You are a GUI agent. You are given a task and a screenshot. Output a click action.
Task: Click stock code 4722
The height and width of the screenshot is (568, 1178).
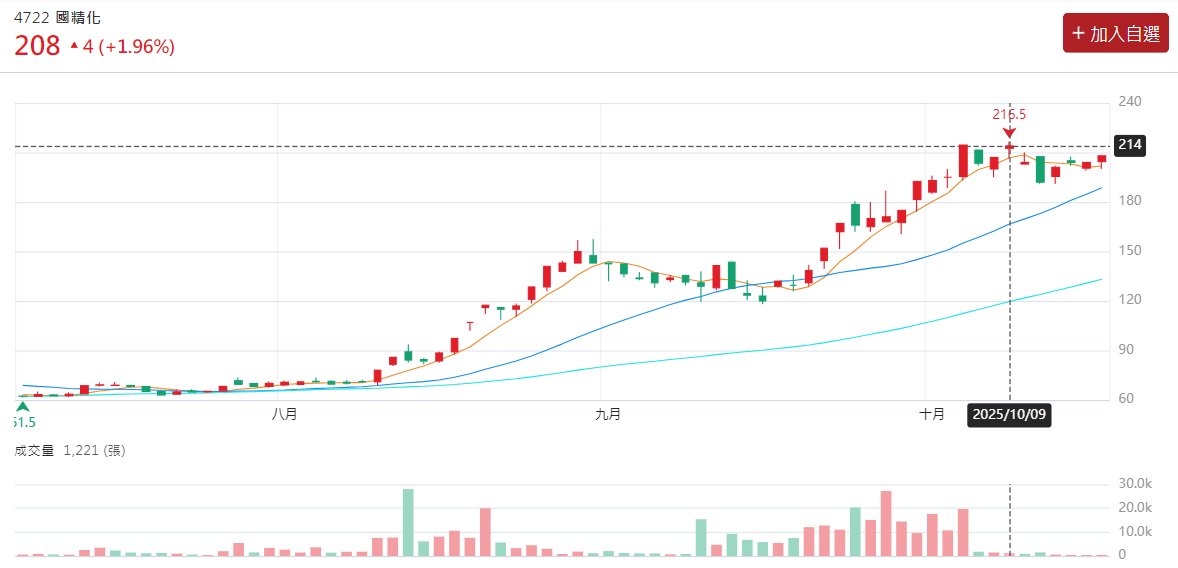click(31, 18)
